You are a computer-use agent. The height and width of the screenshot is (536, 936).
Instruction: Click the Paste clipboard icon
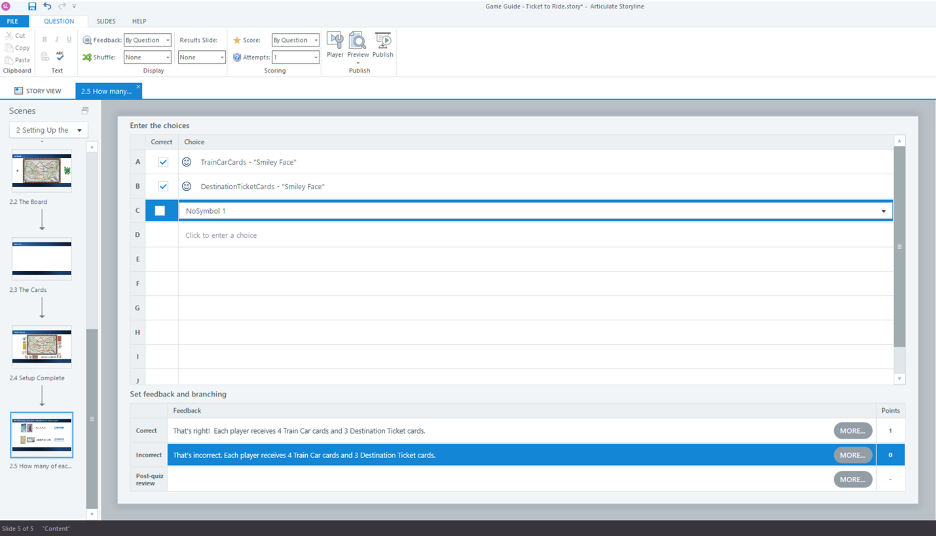pyautogui.click(x=9, y=60)
